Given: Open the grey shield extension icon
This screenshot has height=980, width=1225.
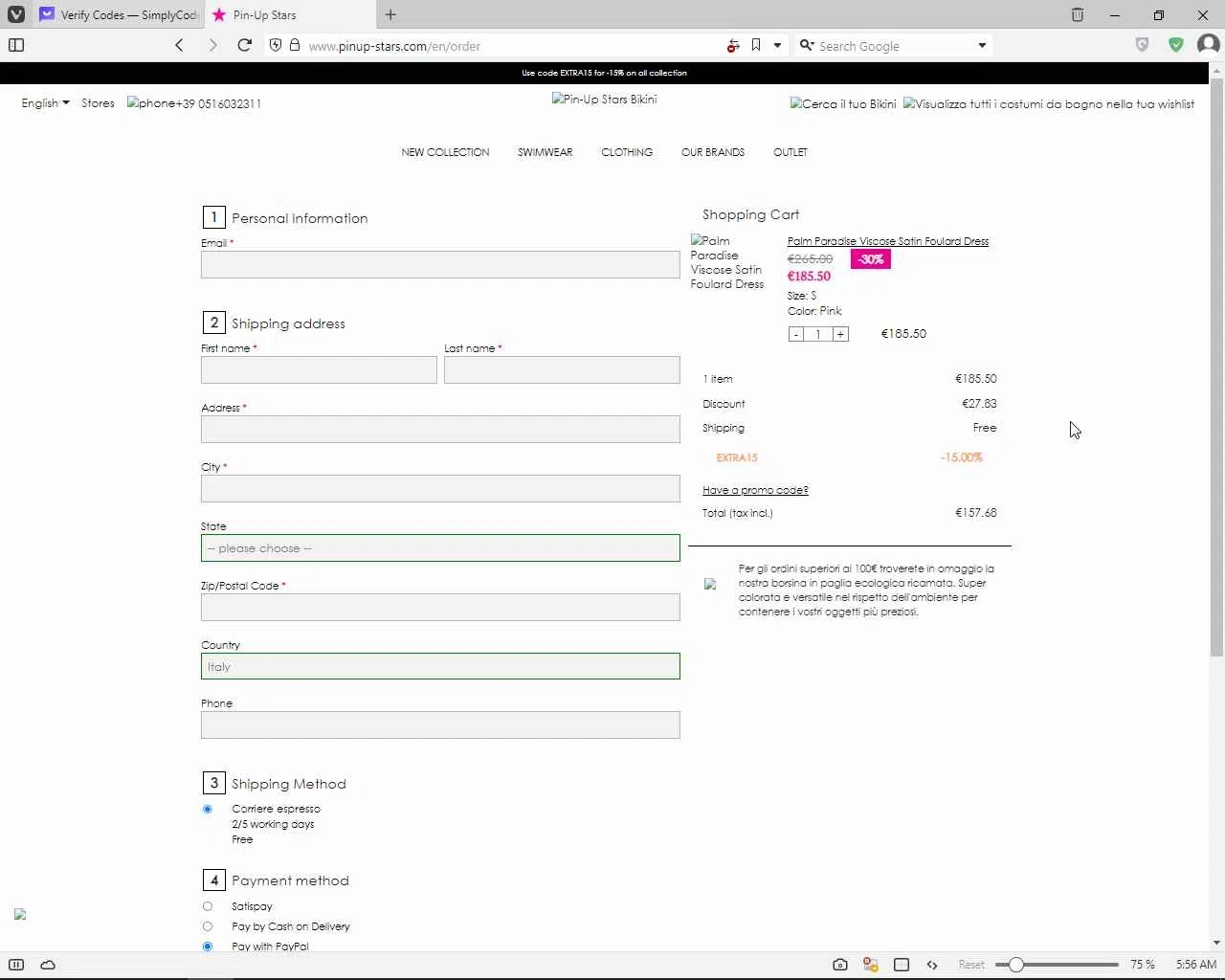Looking at the screenshot, I should coord(1142,45).
